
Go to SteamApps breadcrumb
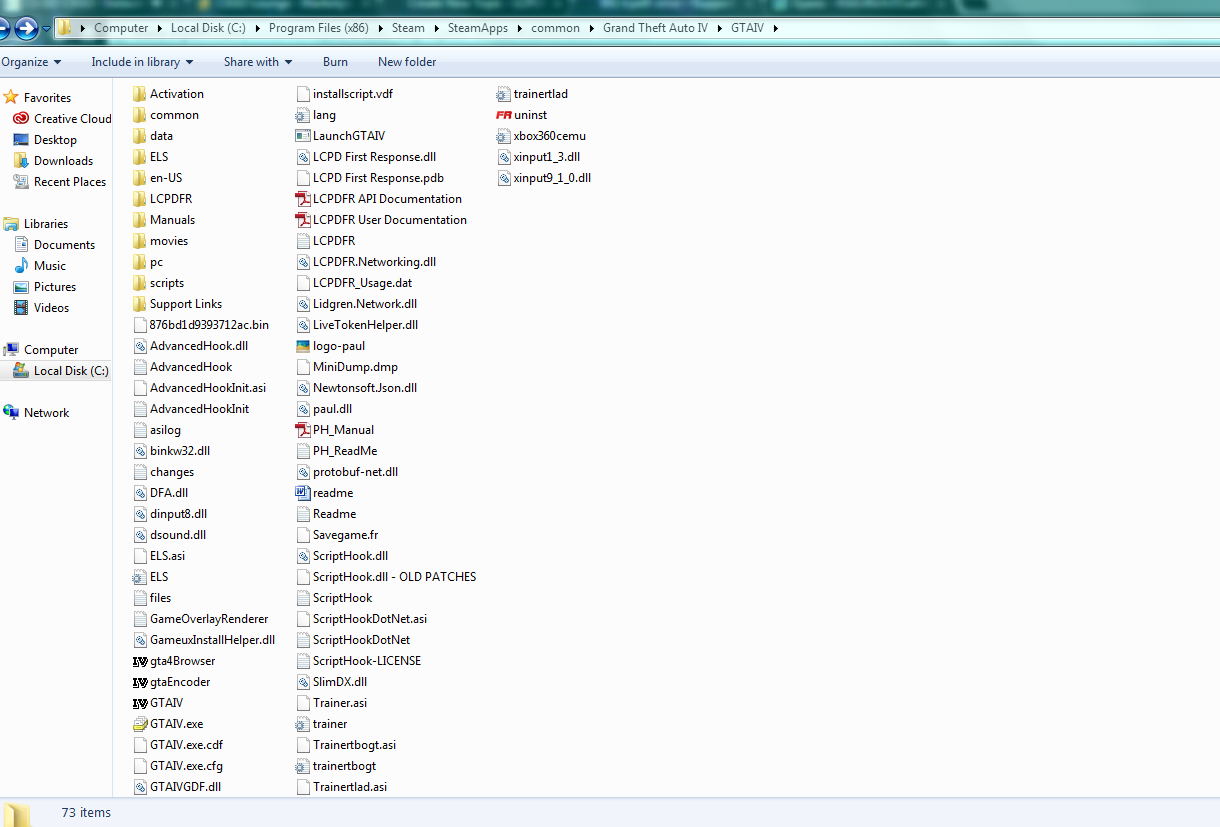click(x=478, y=28)
